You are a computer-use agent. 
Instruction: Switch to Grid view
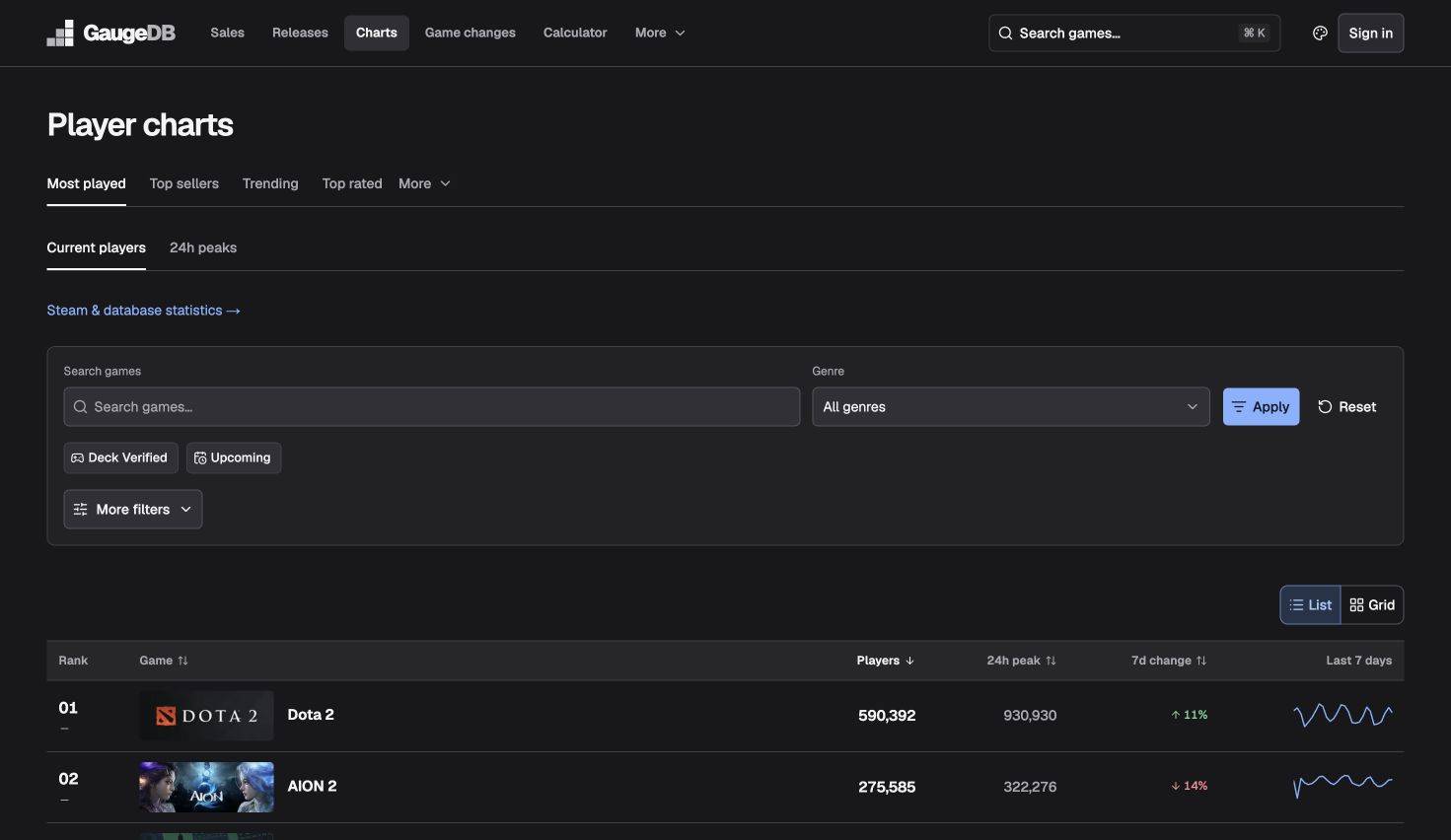(1372, 605)
